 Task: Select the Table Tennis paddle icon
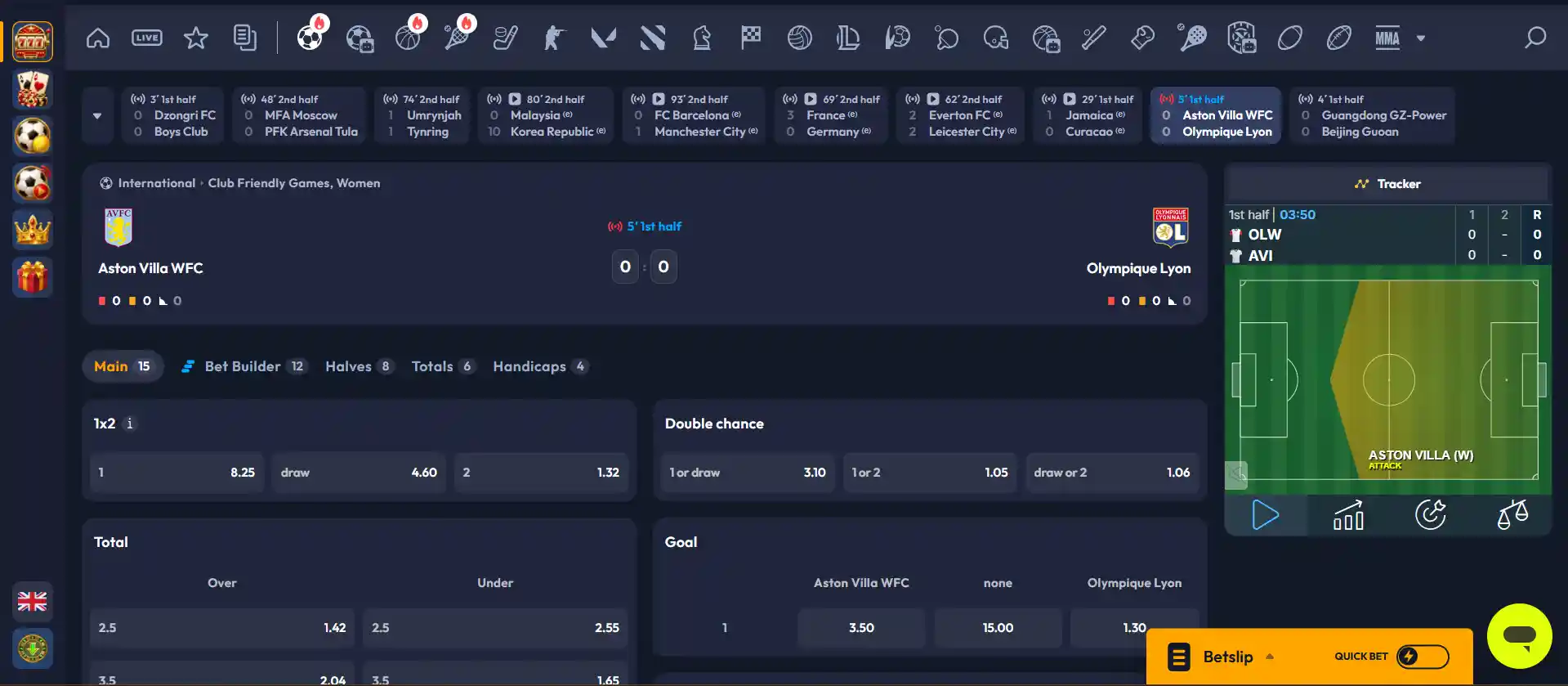[947, 38]
